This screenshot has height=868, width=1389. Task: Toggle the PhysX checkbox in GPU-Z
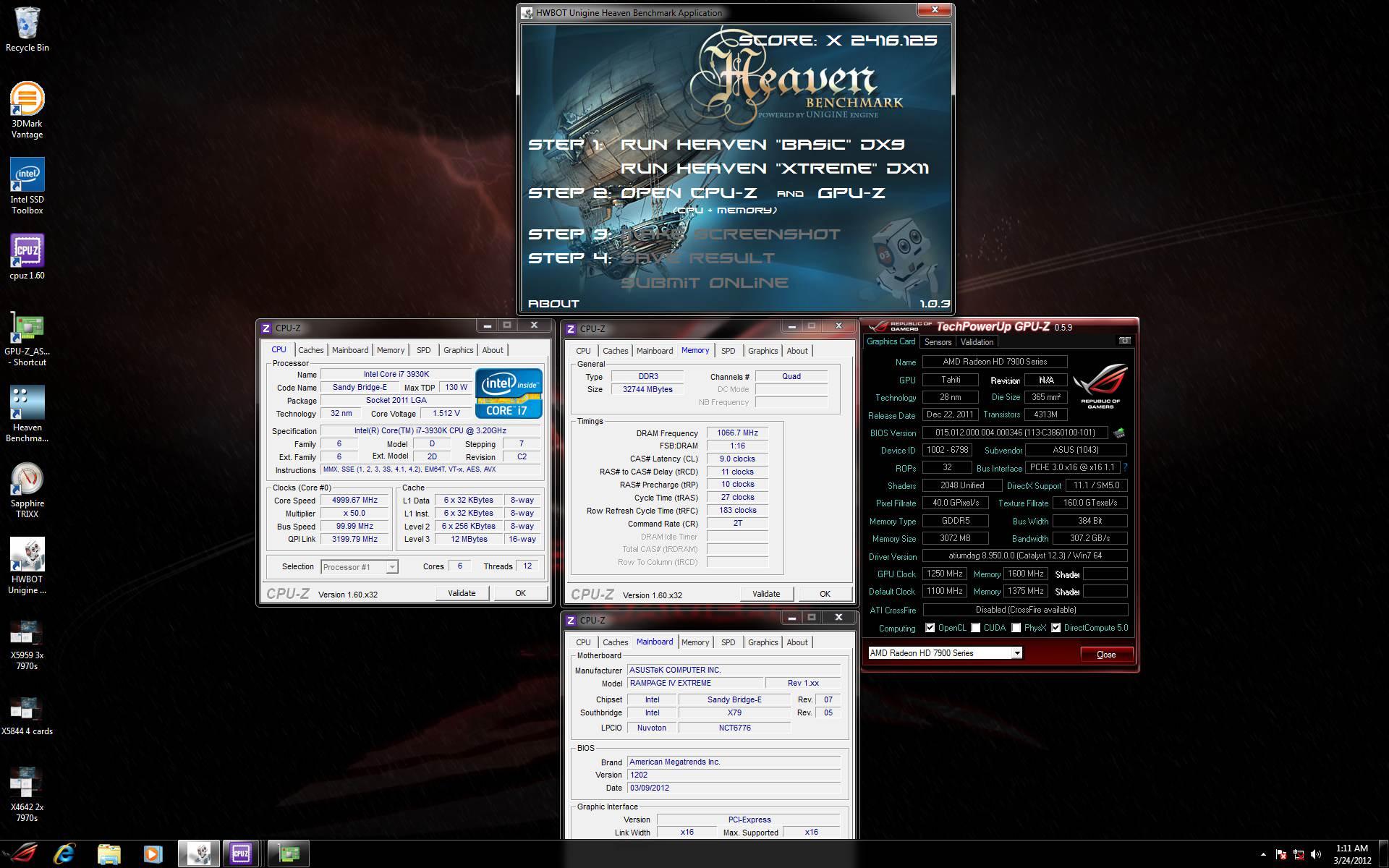[x=1016, y=628]
